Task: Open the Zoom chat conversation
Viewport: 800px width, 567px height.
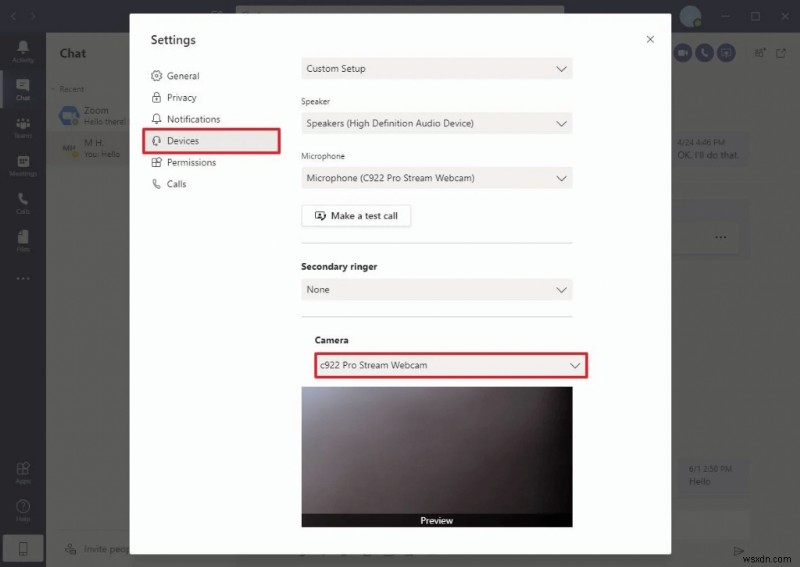Action: pyautogui.click(x=89, y=116)
